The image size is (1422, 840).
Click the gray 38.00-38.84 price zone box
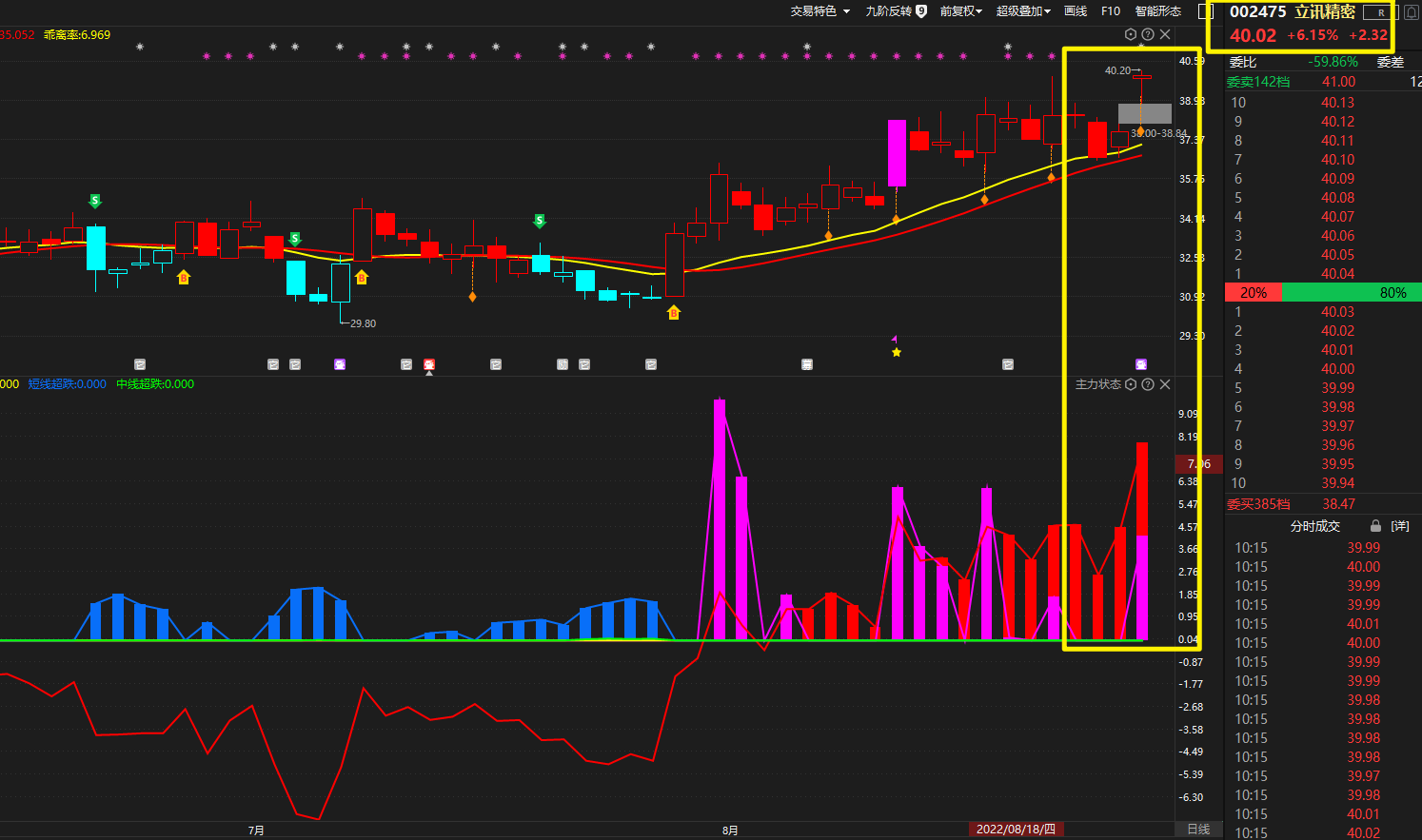[x=1144, y=114]
